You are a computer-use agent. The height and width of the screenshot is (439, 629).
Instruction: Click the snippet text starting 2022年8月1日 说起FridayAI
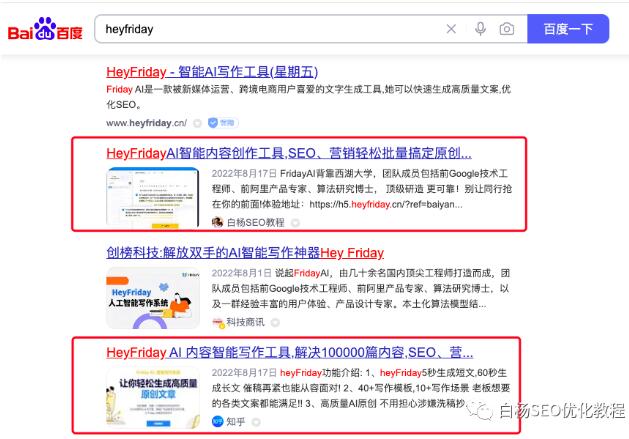361,289
